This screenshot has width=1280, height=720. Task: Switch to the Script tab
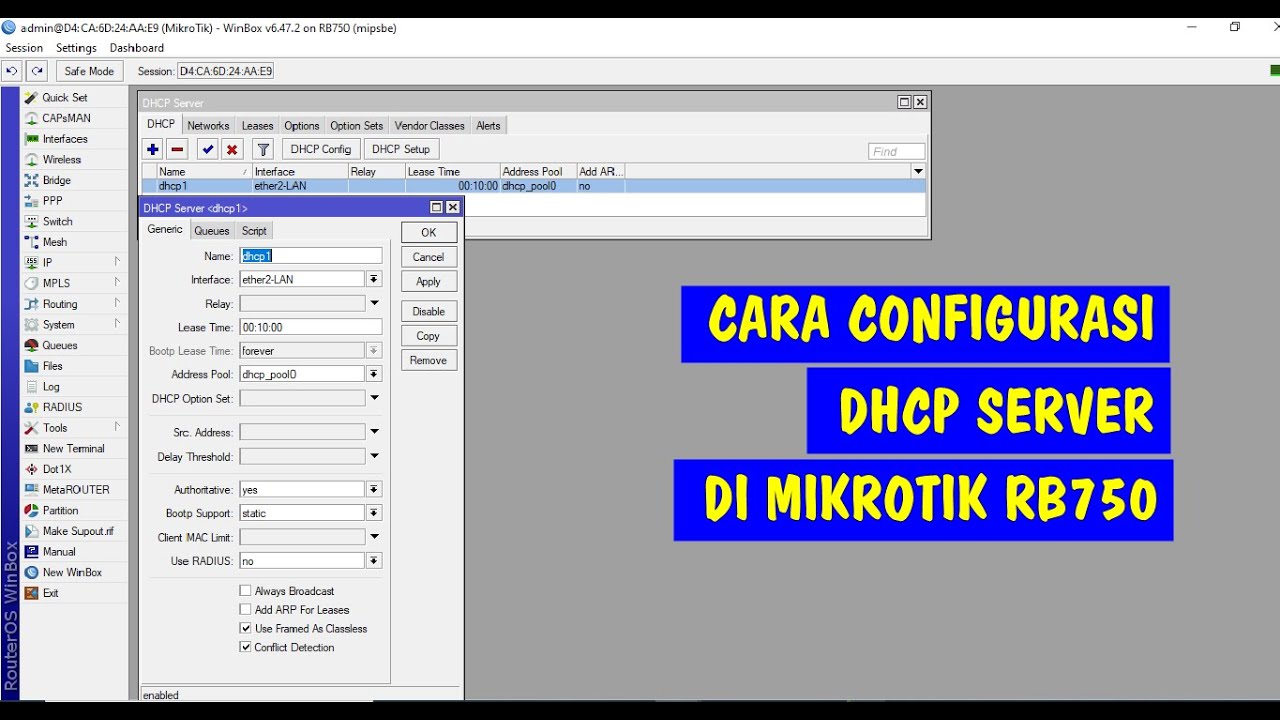[x=254, y=231]
